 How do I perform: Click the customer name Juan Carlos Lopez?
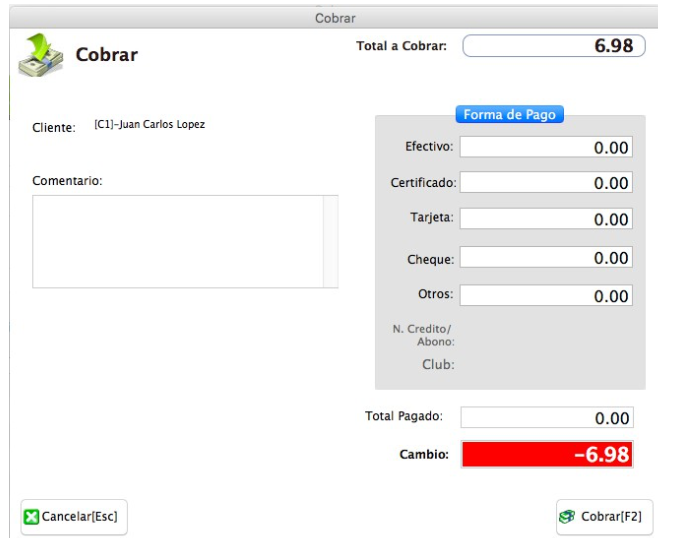[x=162, y=124]
